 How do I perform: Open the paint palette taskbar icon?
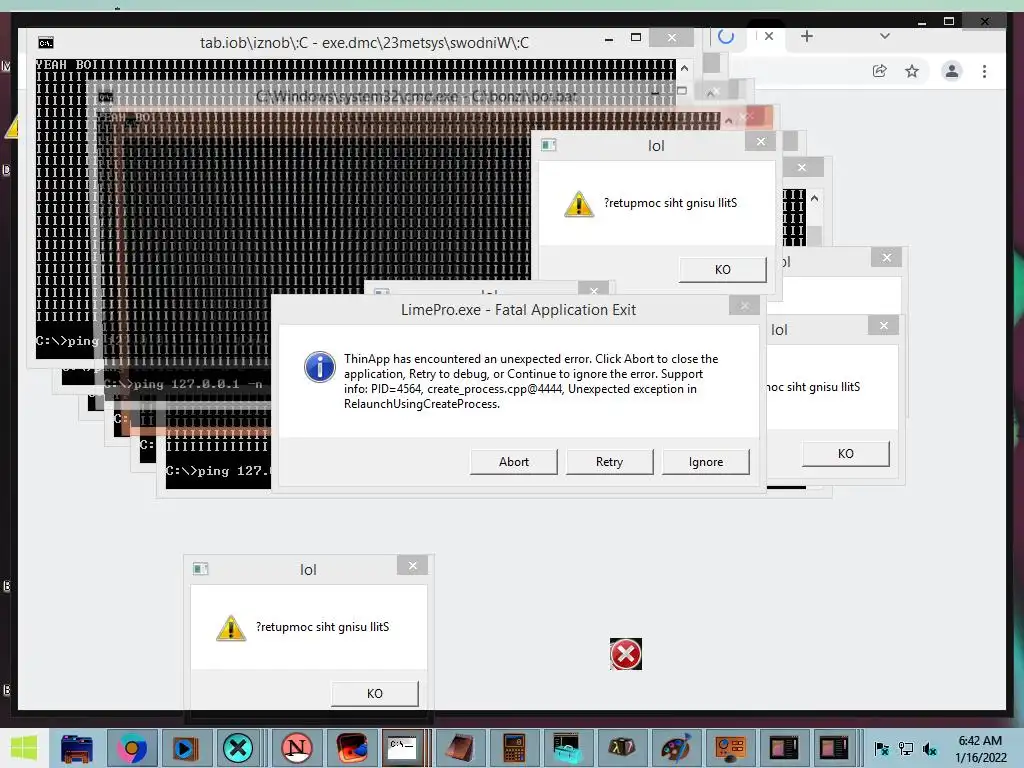coord(675,748)
